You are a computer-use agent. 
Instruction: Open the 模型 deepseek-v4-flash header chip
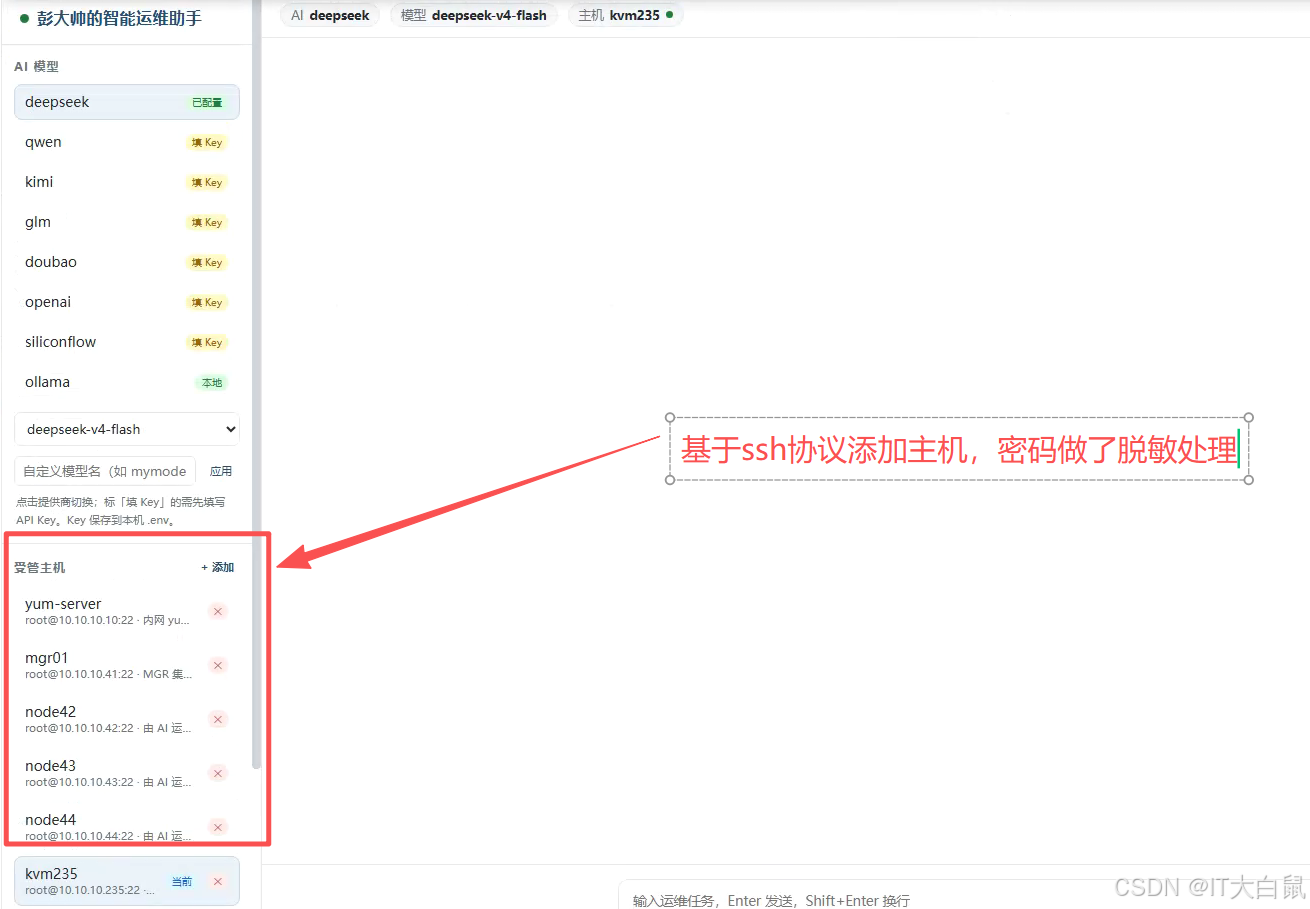click(x=474, y=15)
